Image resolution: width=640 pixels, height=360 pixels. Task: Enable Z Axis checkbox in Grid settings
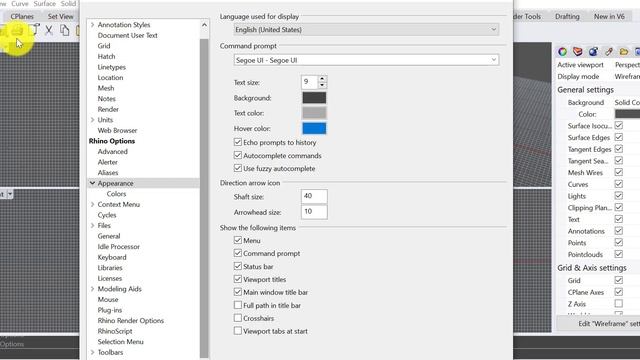point(619,303)
